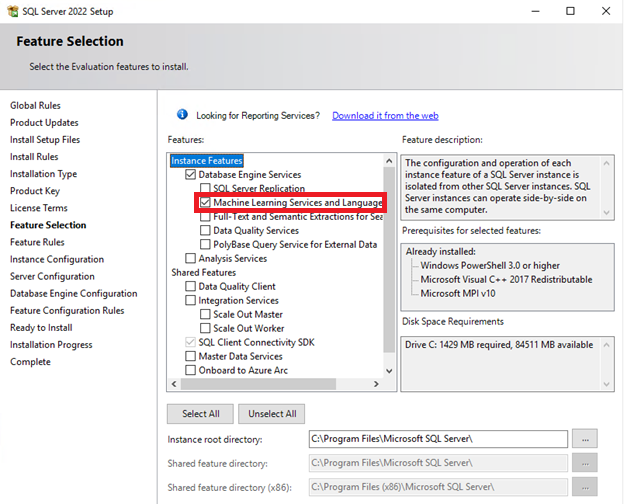The height and width of the screenshot is (504, 624).
Task: Select the Installation Progress step
Action: point(51,345)
